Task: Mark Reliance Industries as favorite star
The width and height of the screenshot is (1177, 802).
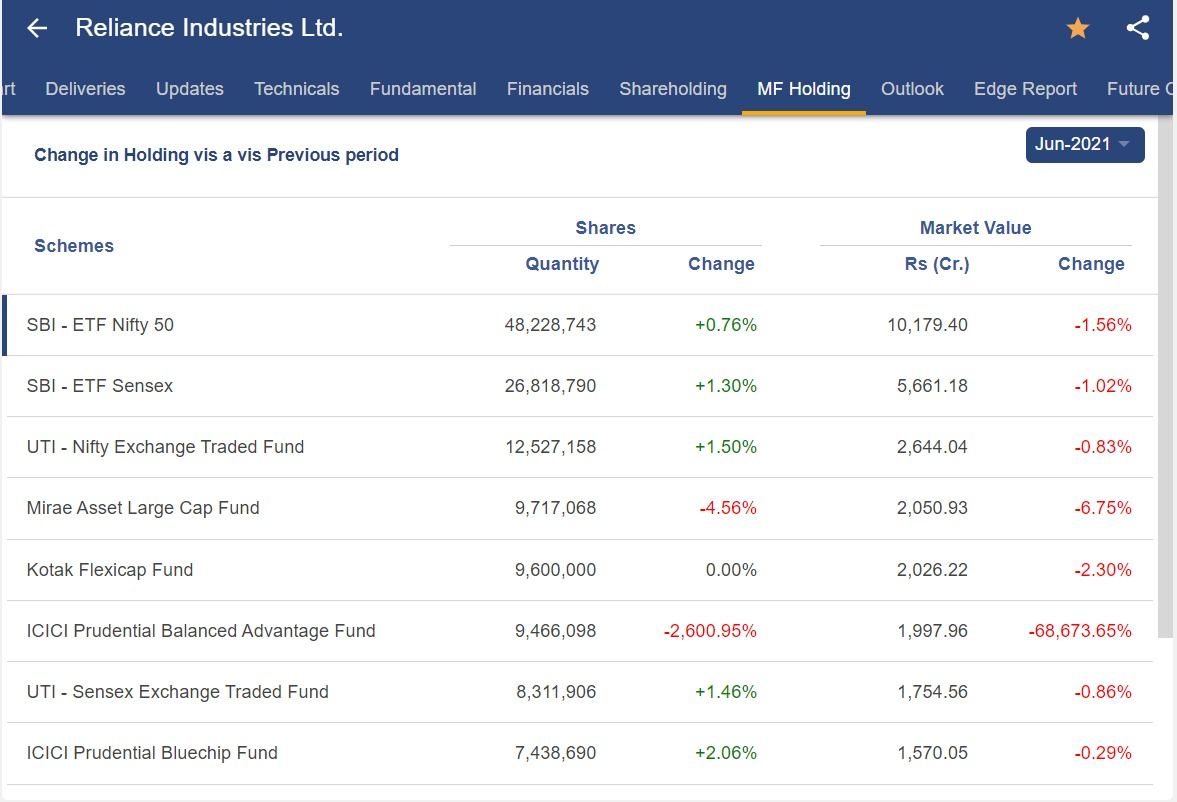Action: (x=1077, y=28)
